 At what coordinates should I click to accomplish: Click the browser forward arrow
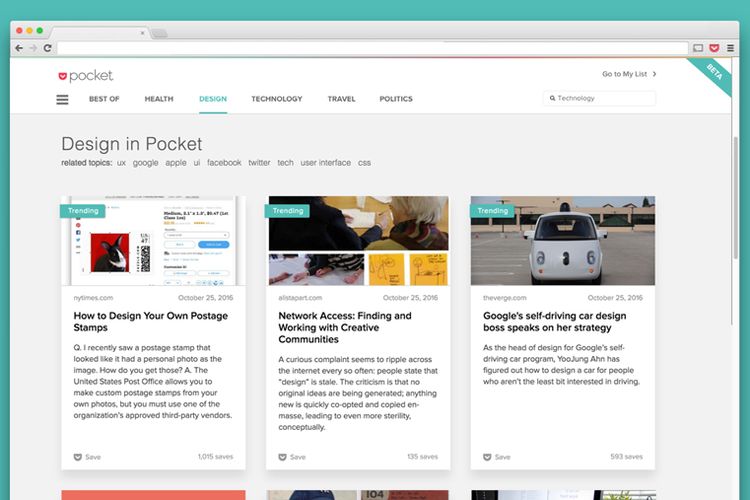point(33,48)
